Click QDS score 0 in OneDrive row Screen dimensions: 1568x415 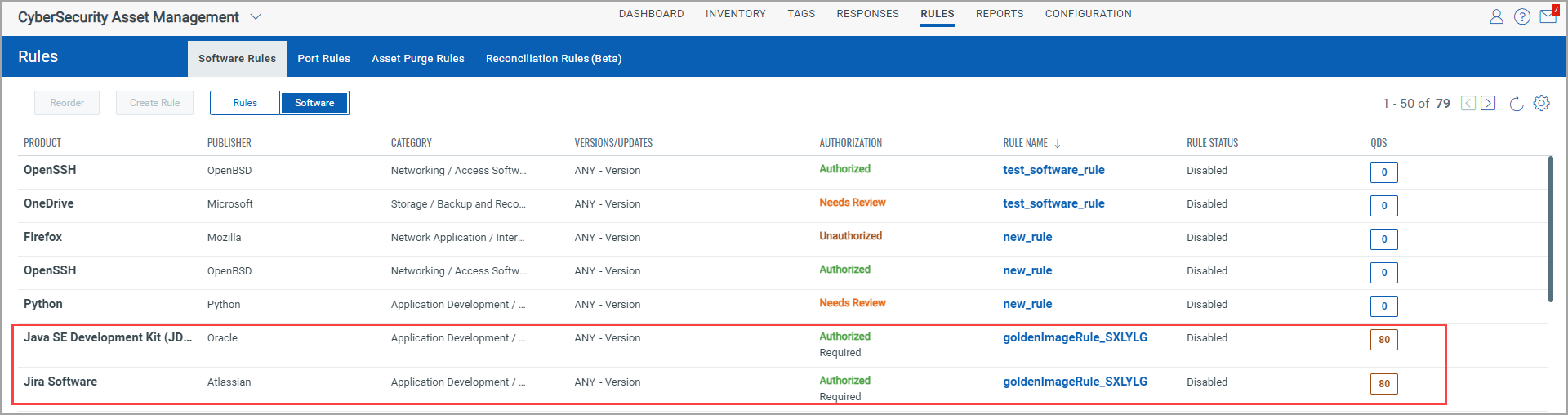tap(1384, 206)
